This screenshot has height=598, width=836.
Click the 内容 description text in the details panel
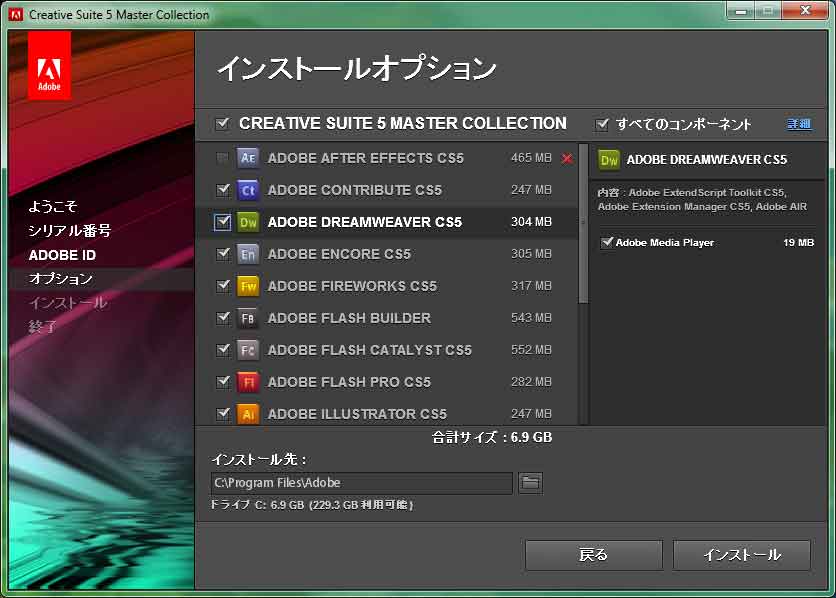[x=702, y=199]
